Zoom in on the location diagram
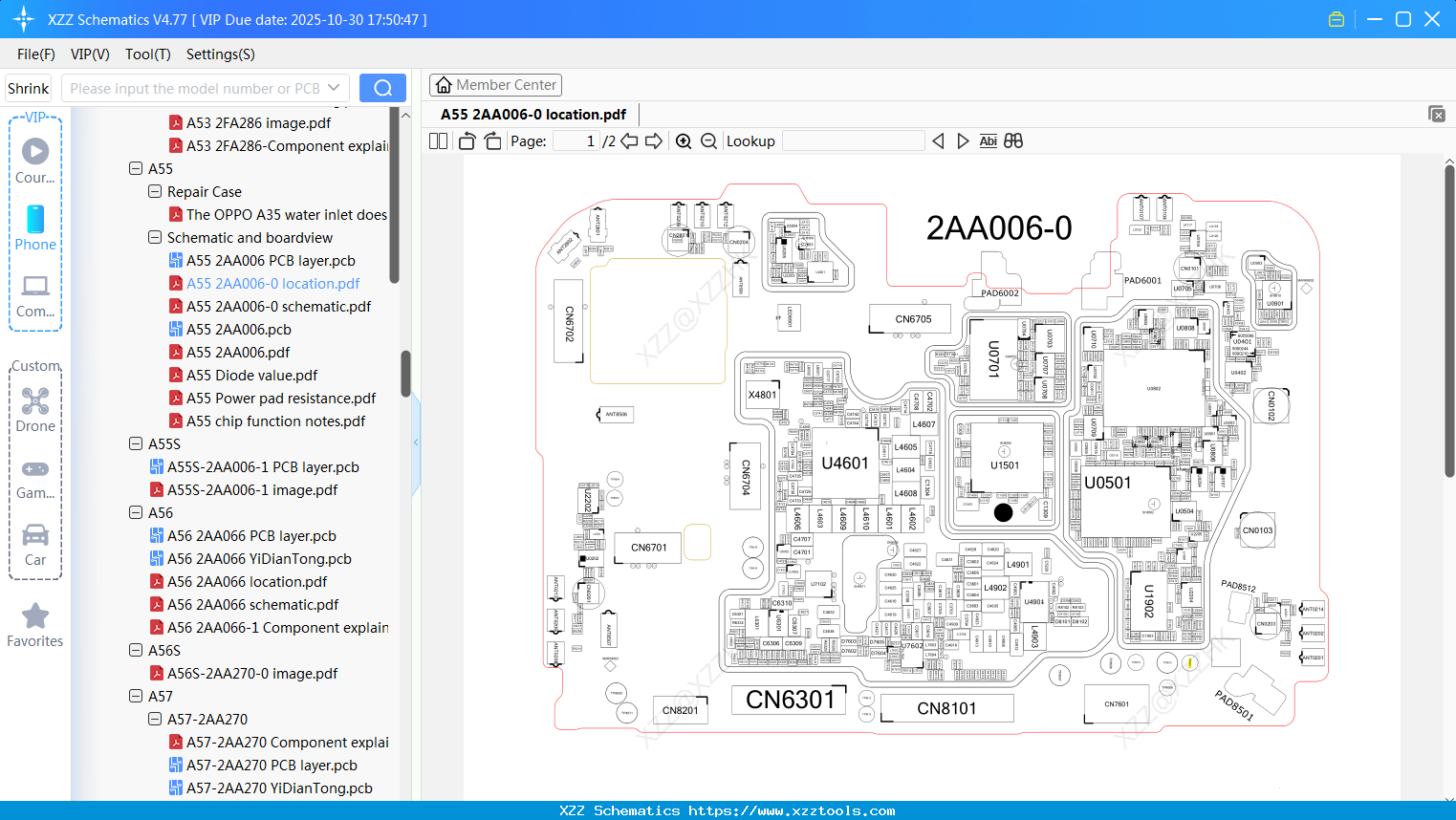This screenshot has width=1456, height=820. [x=684, y=140]
